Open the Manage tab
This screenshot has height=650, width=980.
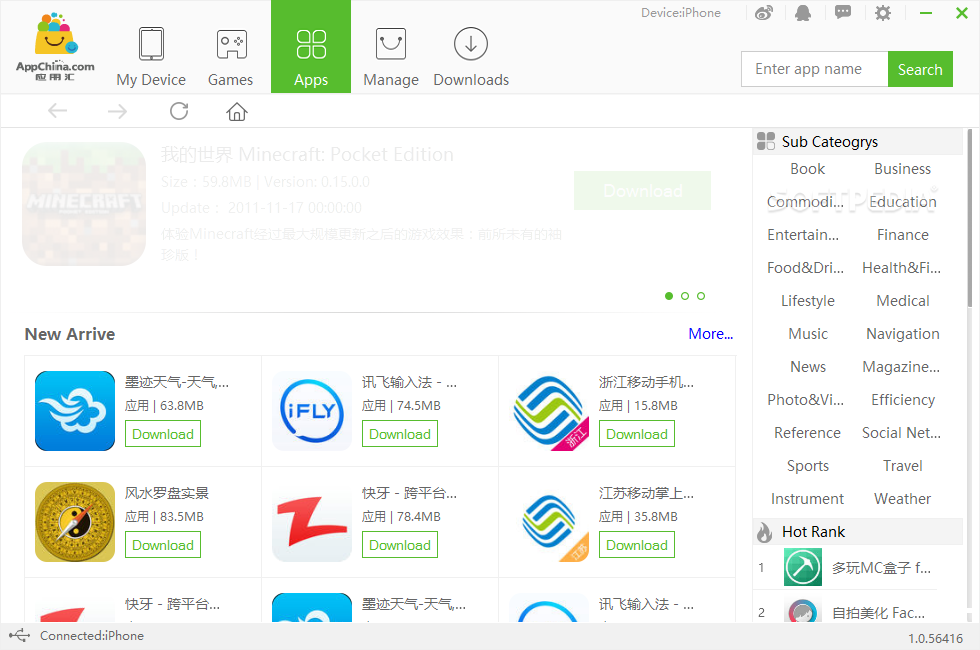point(391,57)
